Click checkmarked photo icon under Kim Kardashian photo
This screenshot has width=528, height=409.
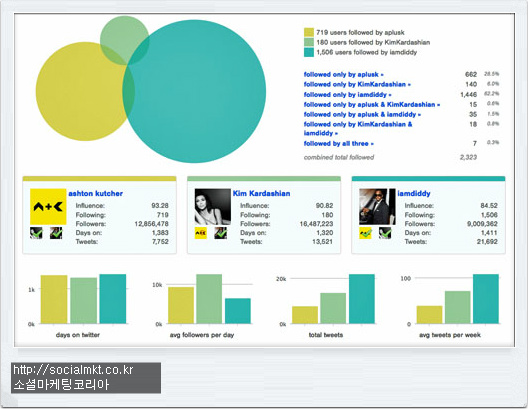221,233
